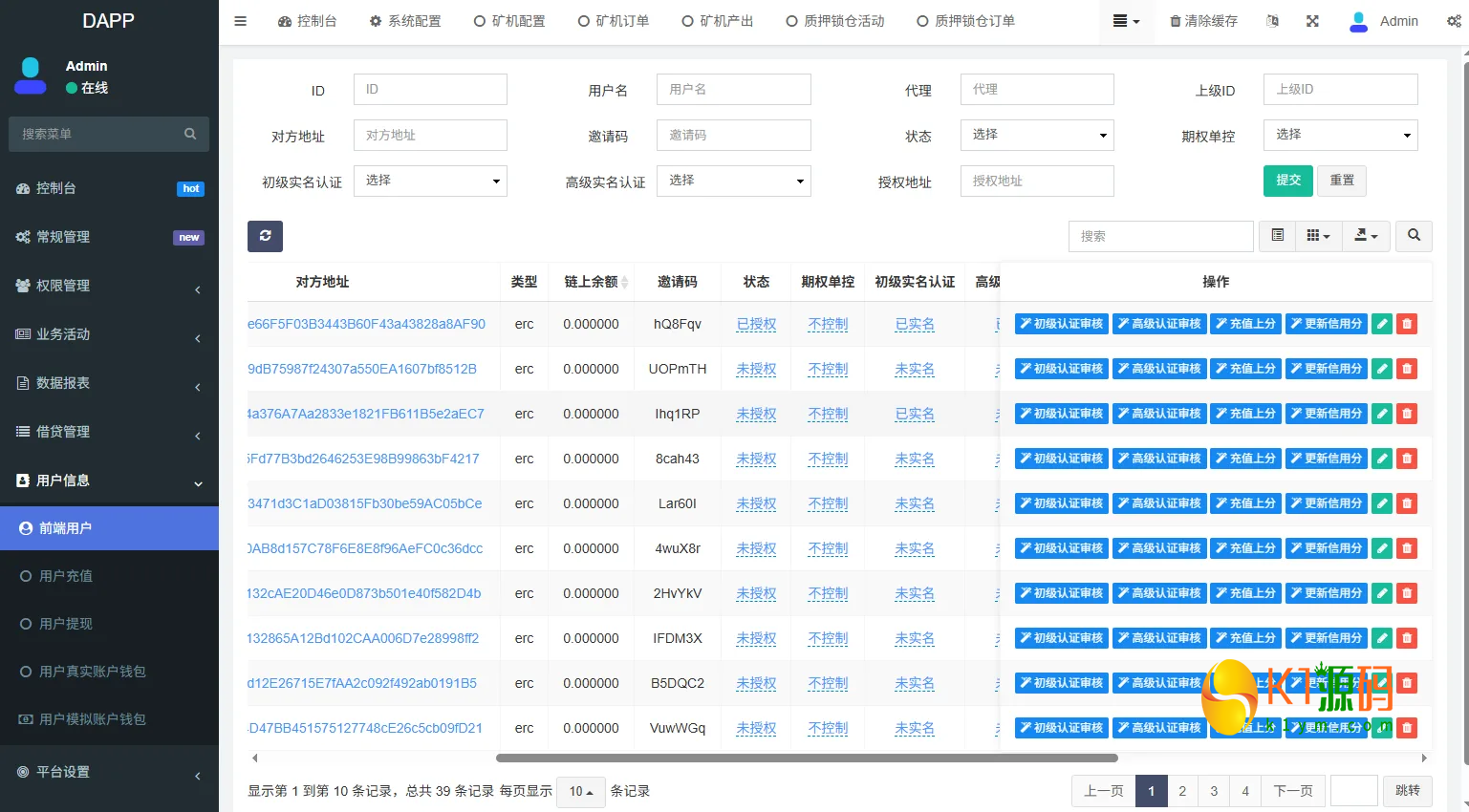Click red delete icon for VuwWGq row
The width and height of the screenshot is (1469, 812).
1407,728
